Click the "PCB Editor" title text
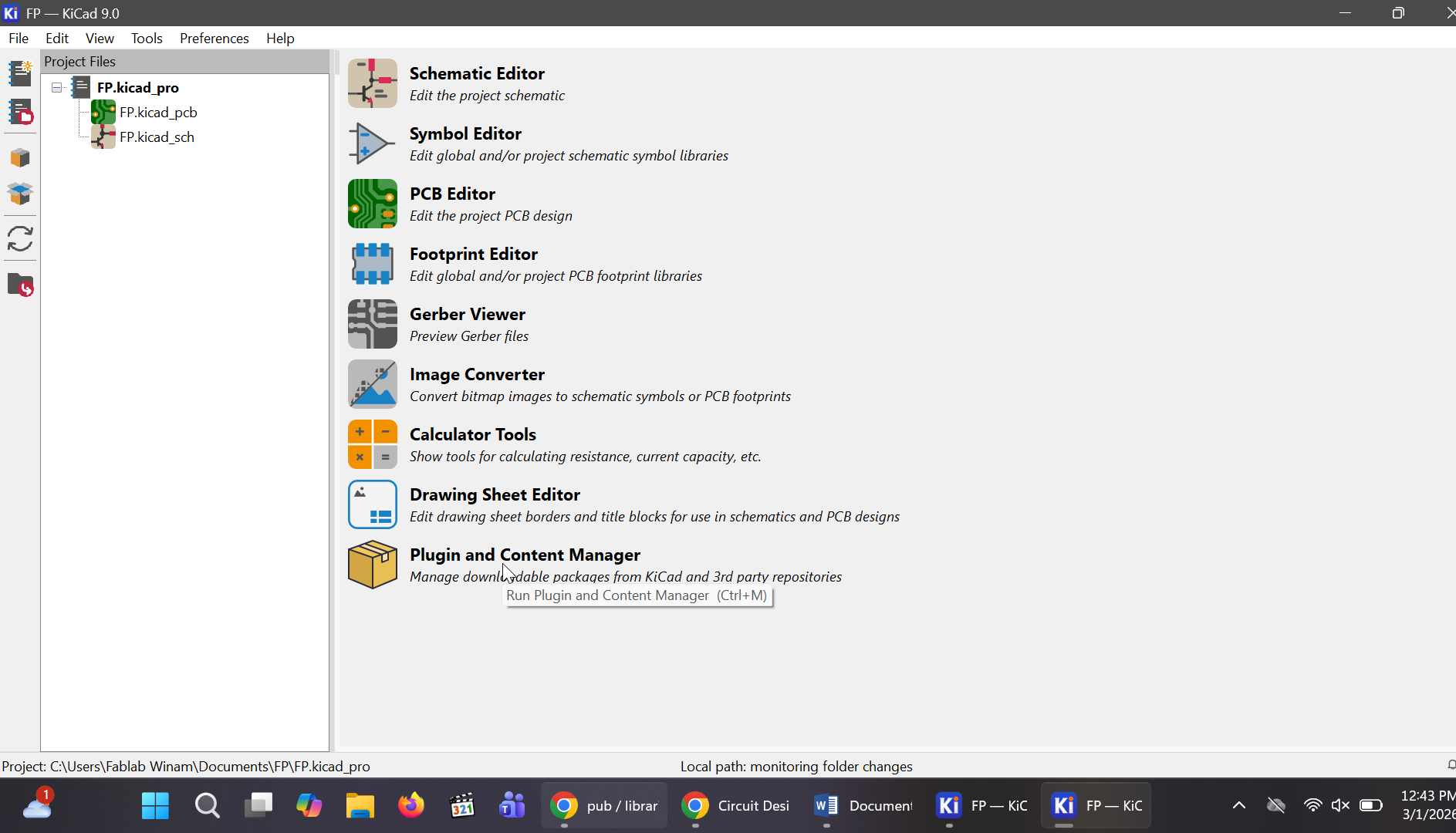 tap(452, 194)
